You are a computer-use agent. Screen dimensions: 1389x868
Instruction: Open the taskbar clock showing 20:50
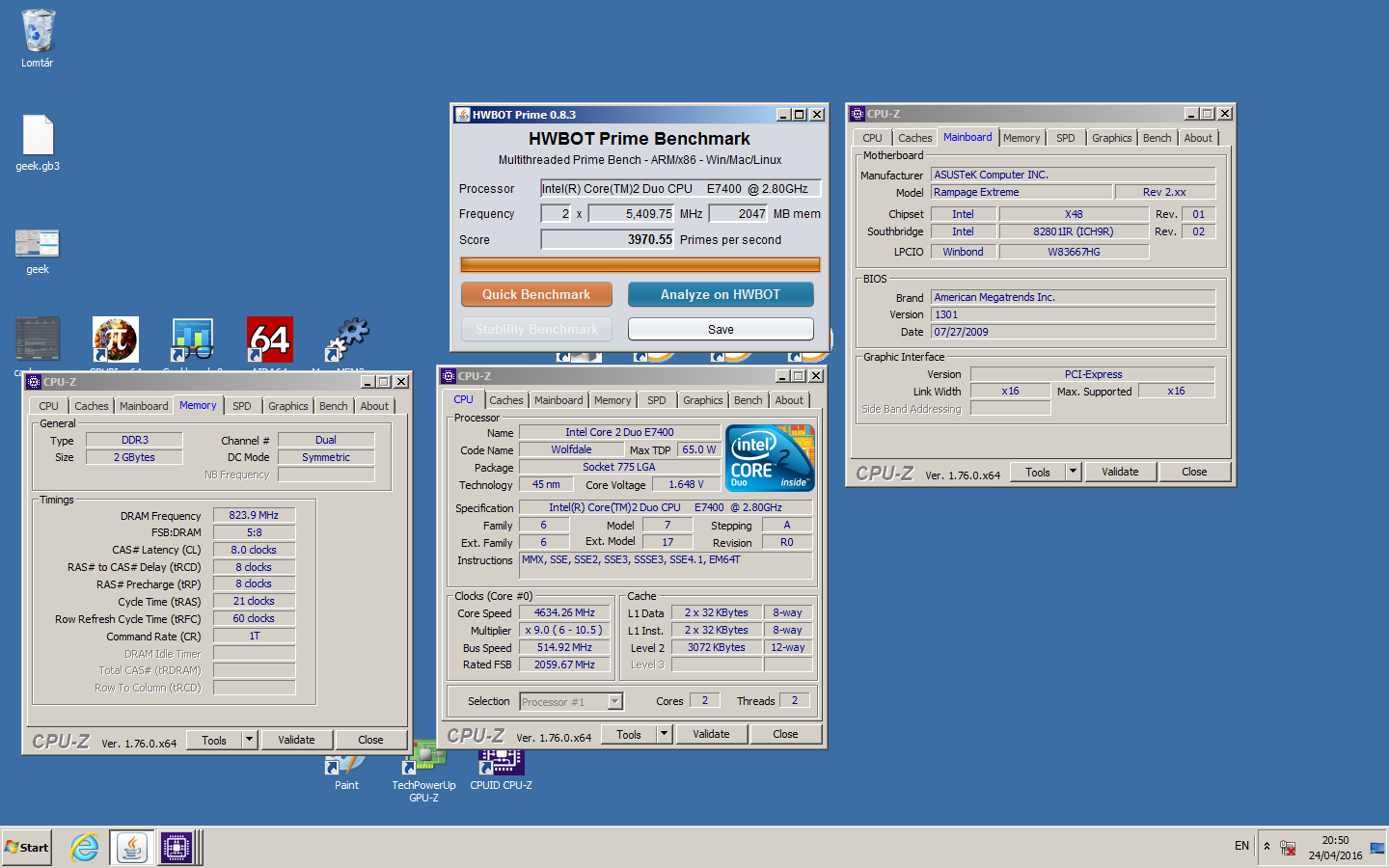click(x=1335, y=848)
